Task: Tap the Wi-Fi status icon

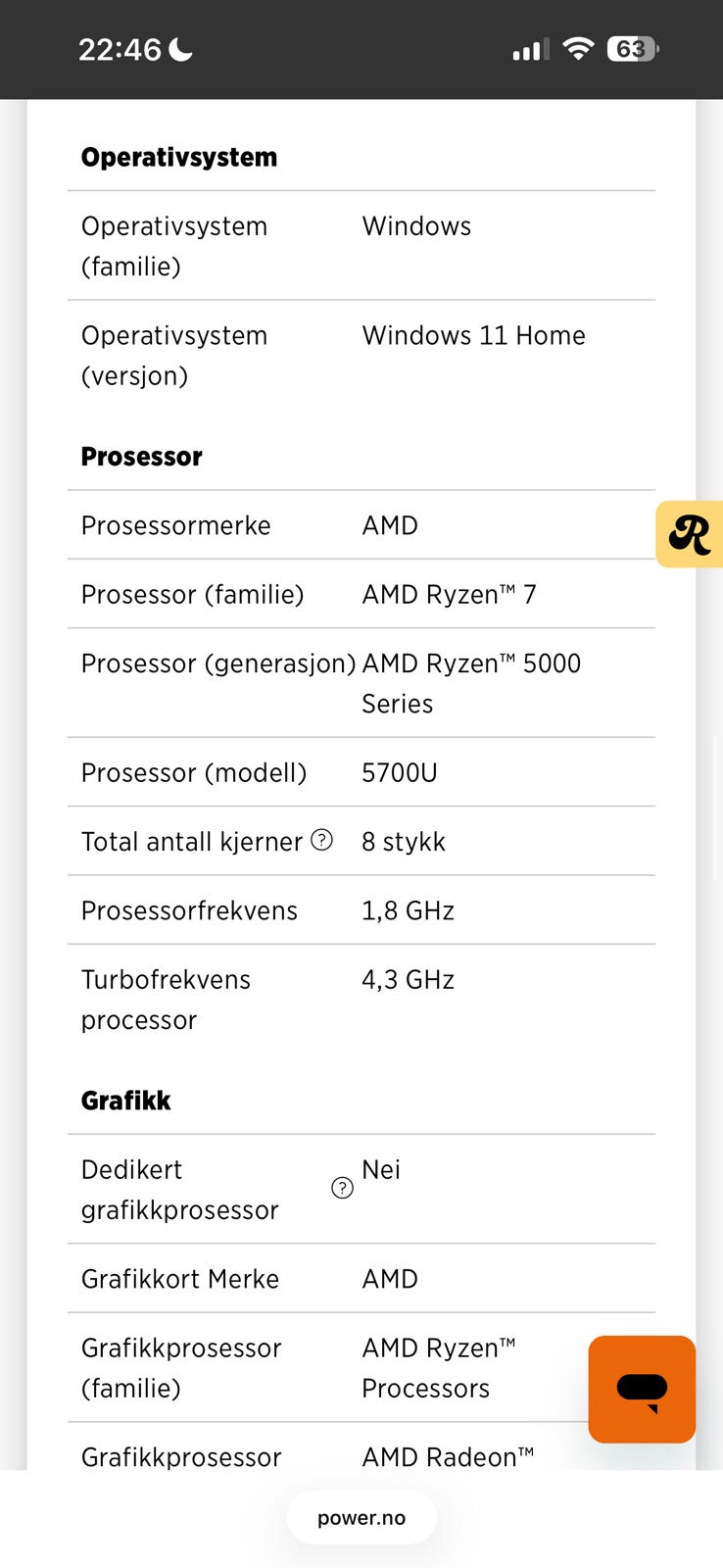Action: coord(579,48)
